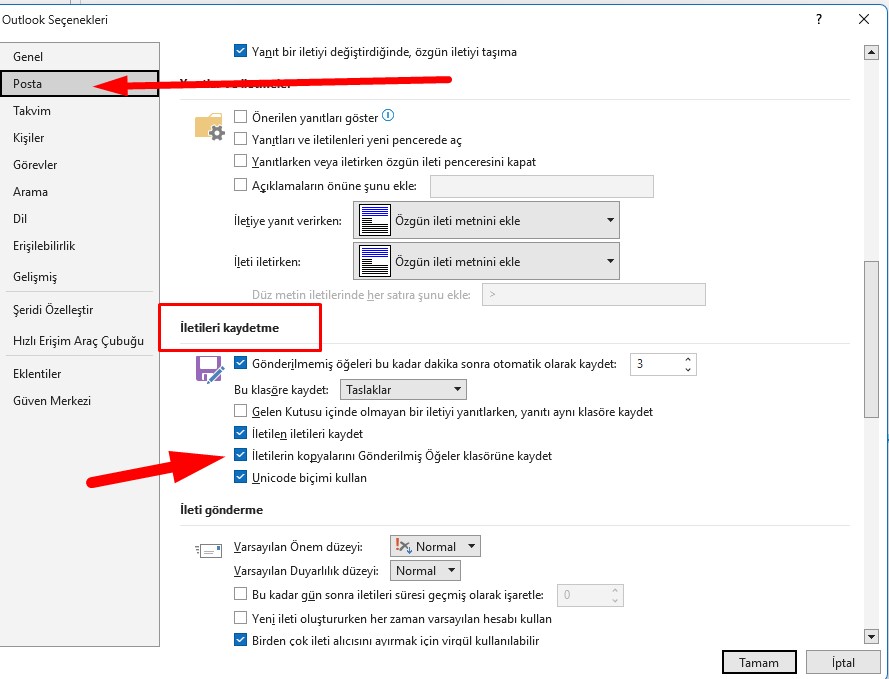Screen dimensions: 889x679
Task: Open the Arama category
Action: (x=80, y=192)
